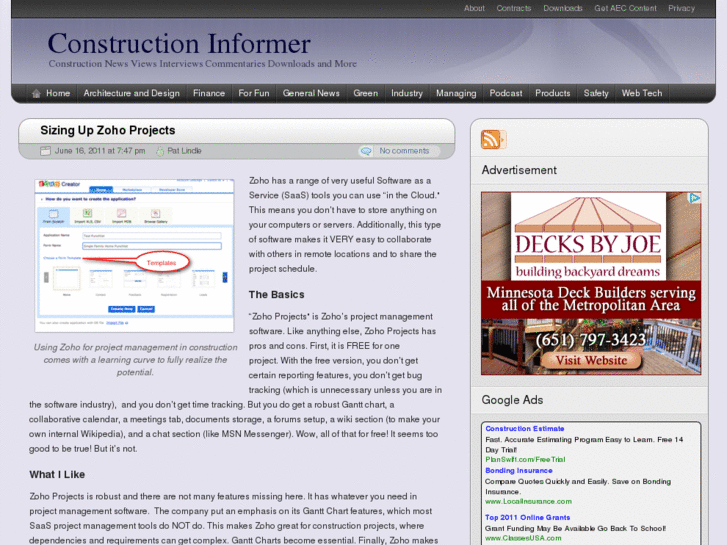Select General News in navigation
The image size is (727, 545).
(x=311, y=93)
